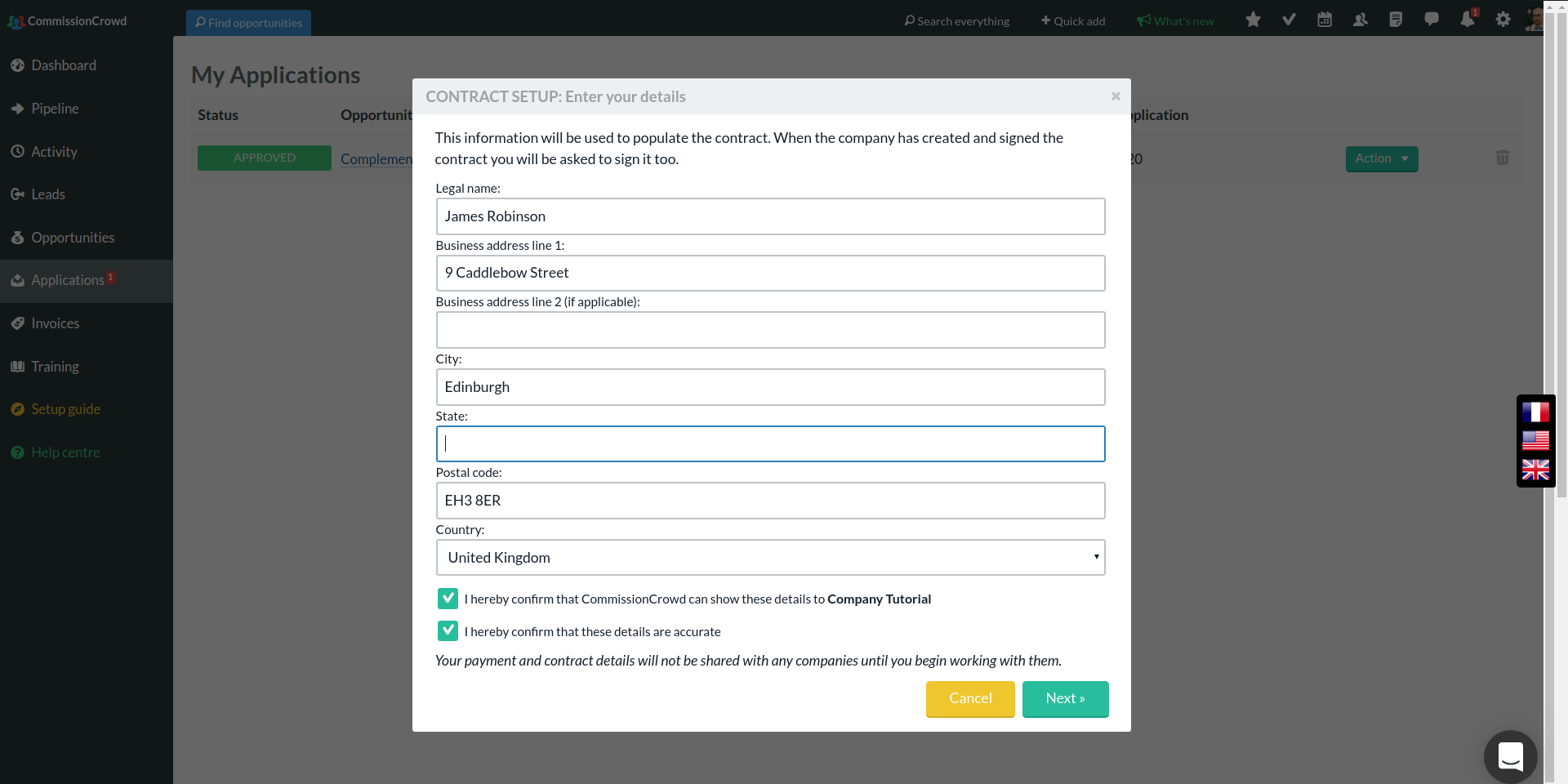Uncheck the share details with Company Tutorial checkbox
The width and height of the screenshot is (1568, 784).
pyautogui.click(x=448, y=599)
